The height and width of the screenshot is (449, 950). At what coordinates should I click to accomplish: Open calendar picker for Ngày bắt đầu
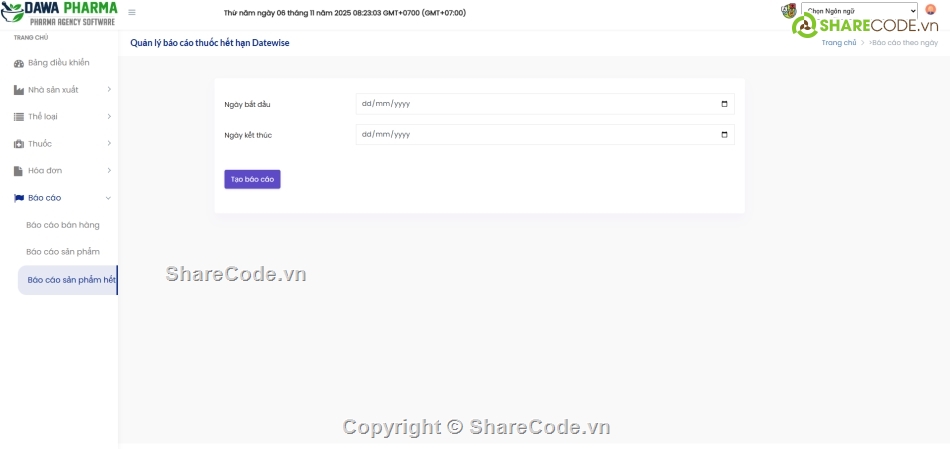click(x=724, y=104)
